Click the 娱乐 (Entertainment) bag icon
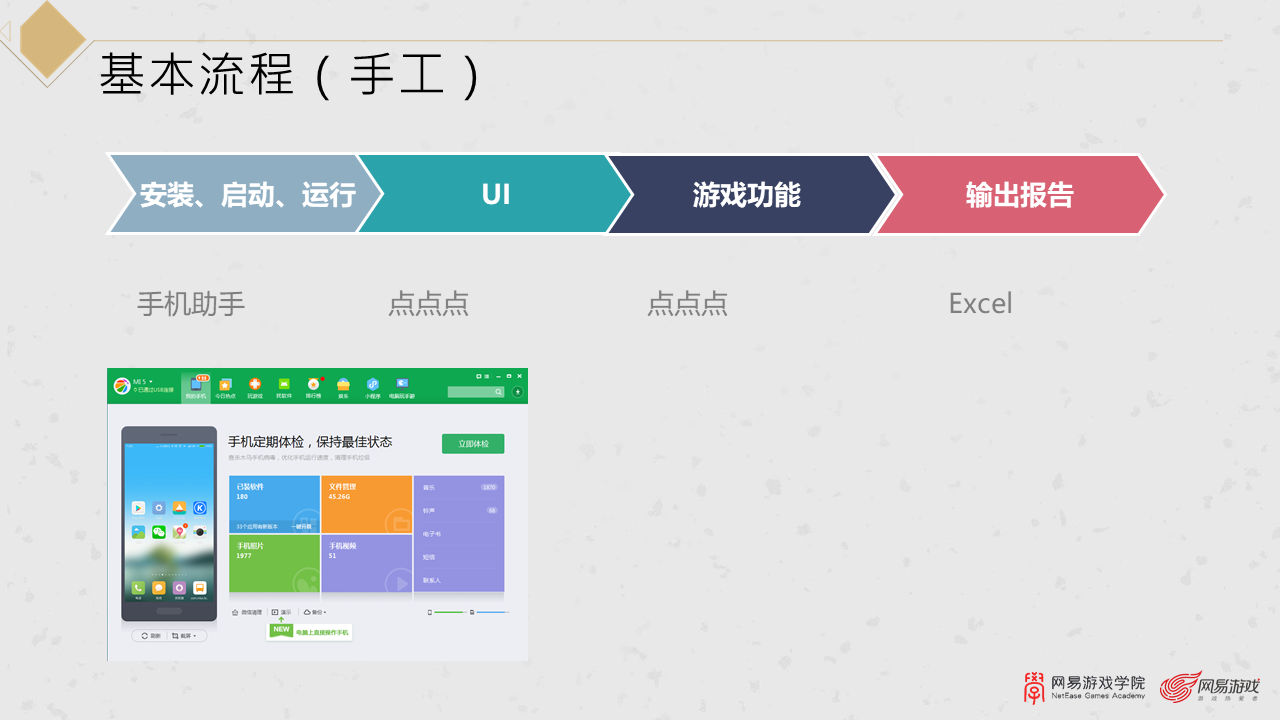 343,383
